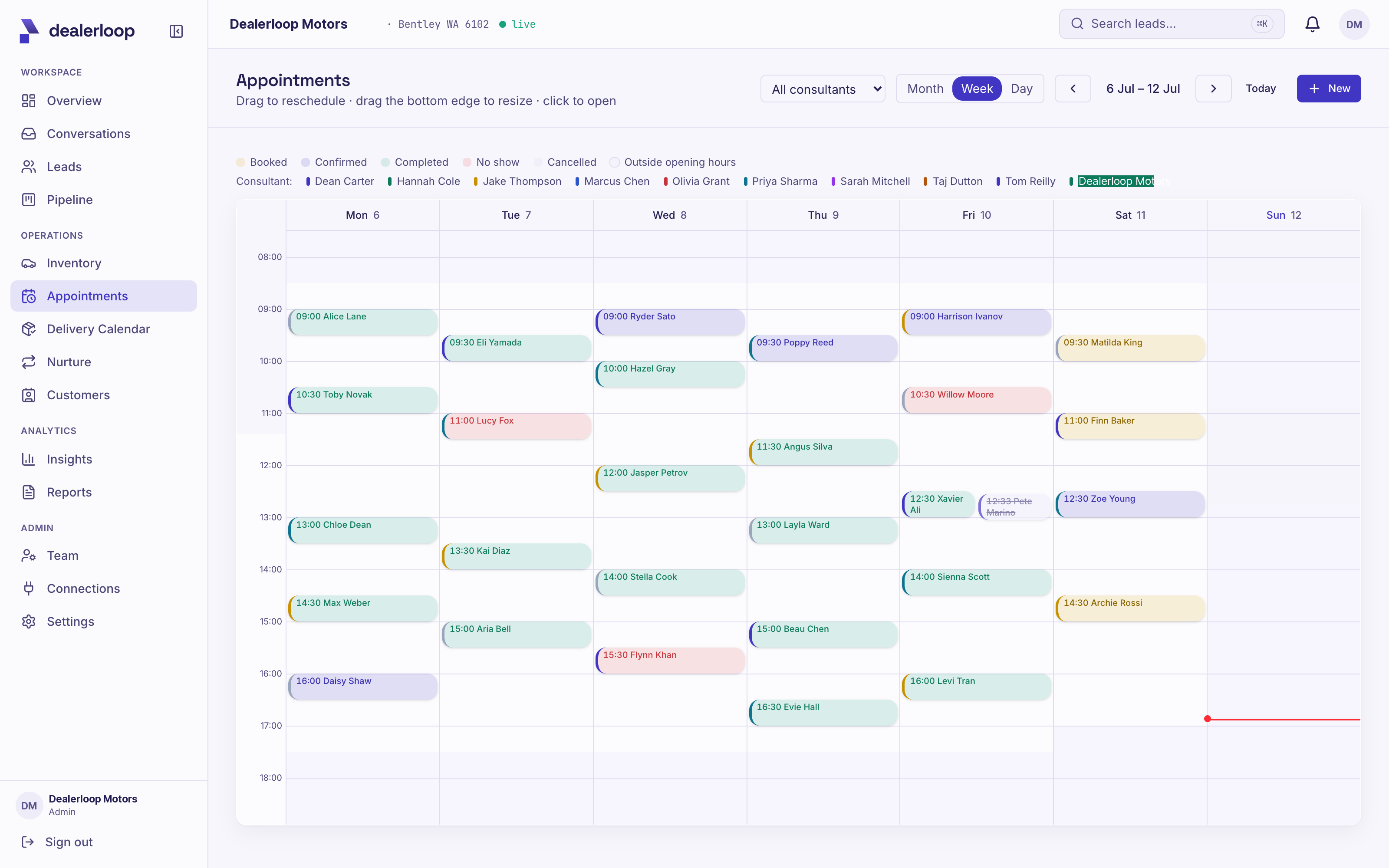Screen dimensions: 1389x868
Task: Click the Dean Carter consultant legend
Action: 340,181
